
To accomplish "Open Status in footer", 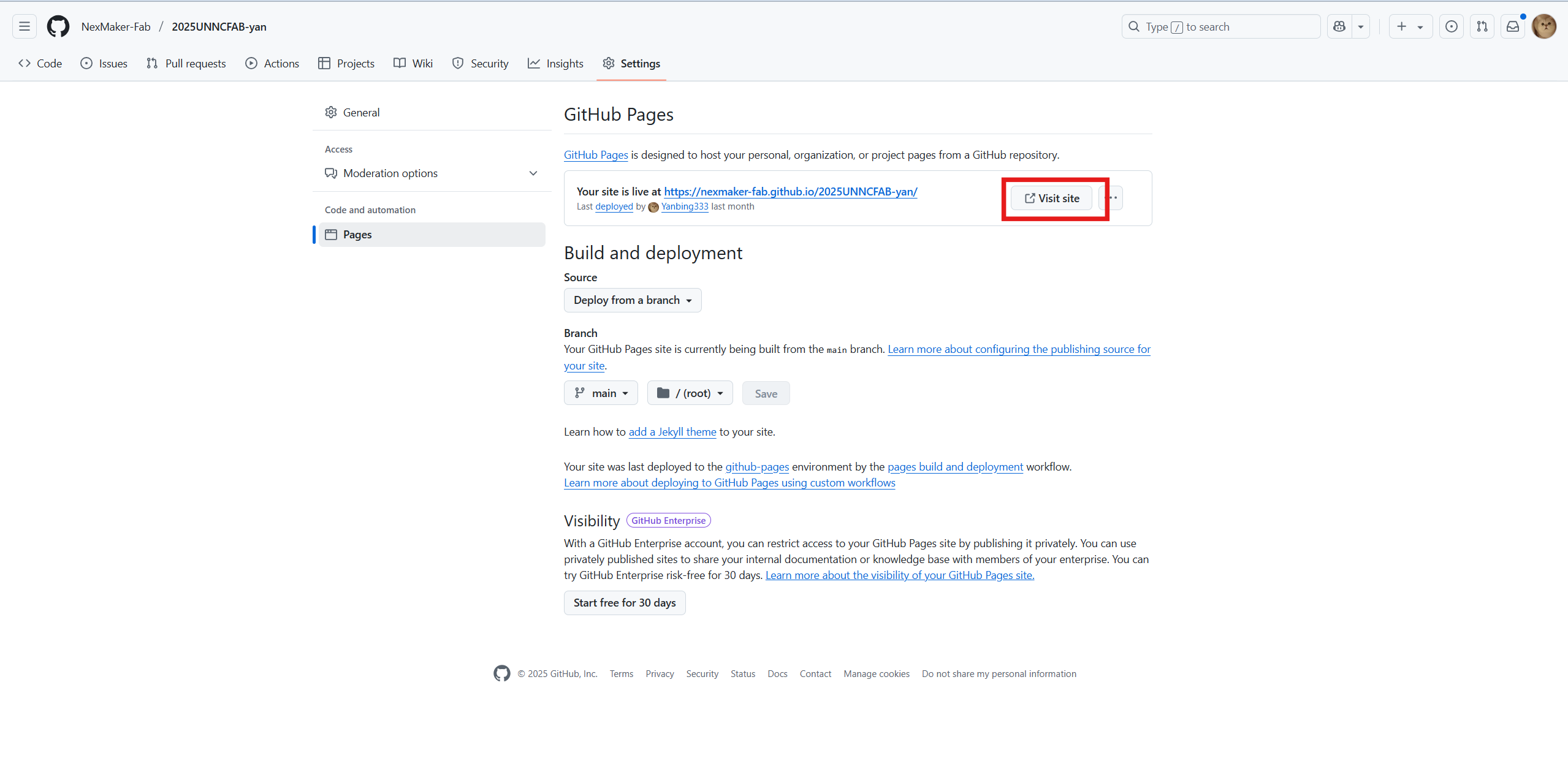I will pos(743,674).
